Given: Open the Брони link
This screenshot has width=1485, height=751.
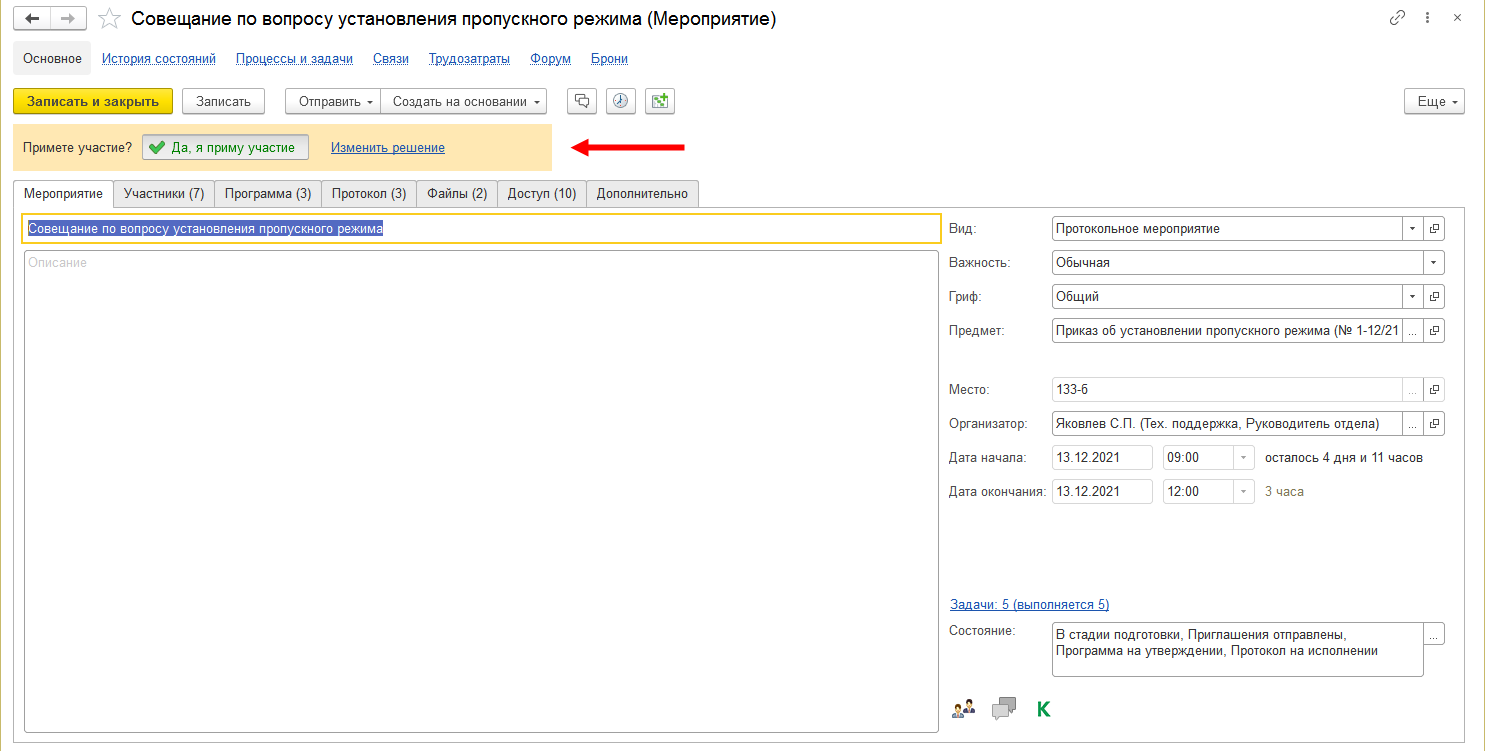Looking at the screenshot, I should coord(609,59).
